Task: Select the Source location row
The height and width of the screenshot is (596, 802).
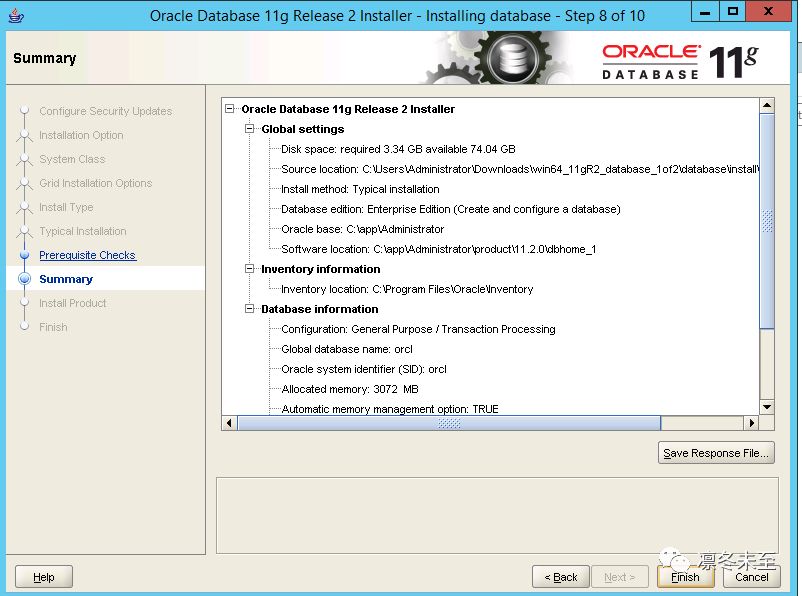Action: point(520,169)
